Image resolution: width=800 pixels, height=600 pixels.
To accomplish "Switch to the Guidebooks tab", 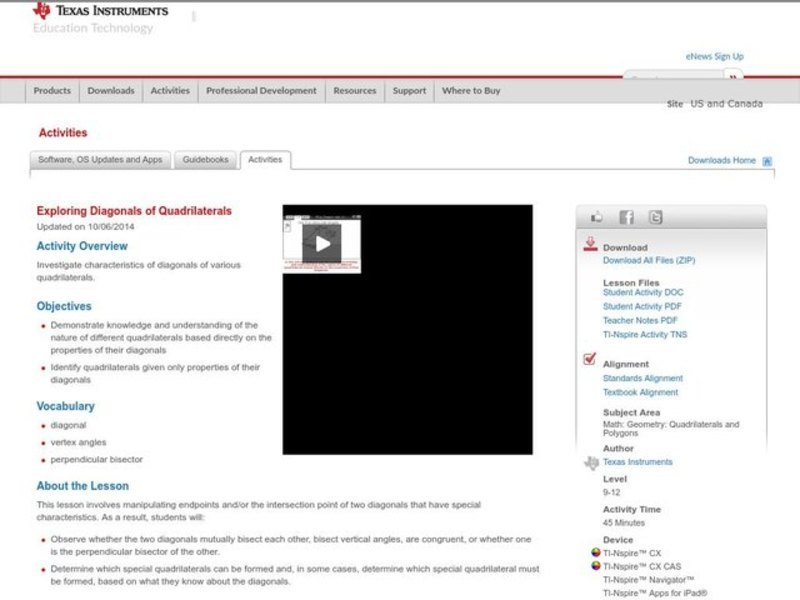I will [204, 158].
